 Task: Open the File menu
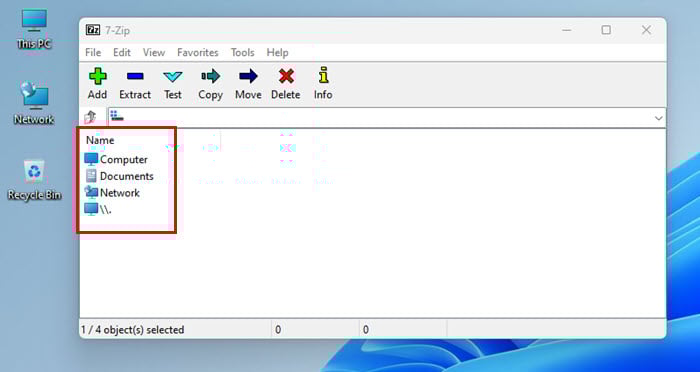click(93, 53)
